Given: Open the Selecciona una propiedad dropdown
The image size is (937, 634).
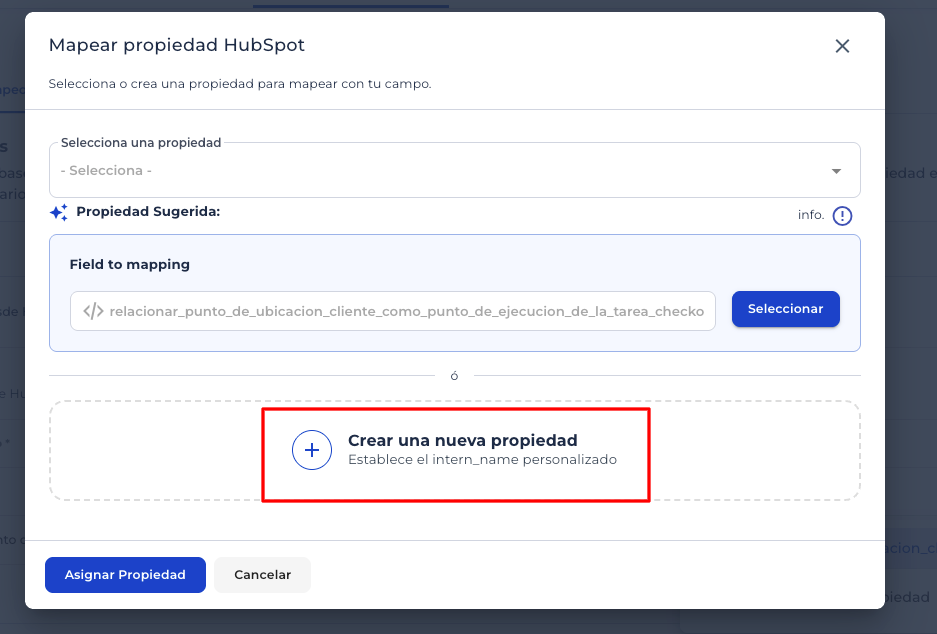Looking at the screenshot, I should [x=454, y=171].
